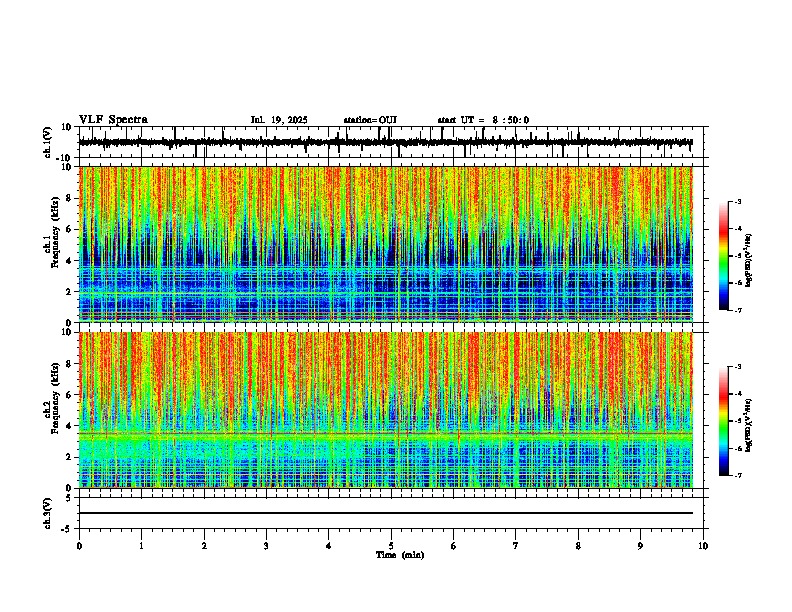Click the "ch.3(V)" axis label
This screenshot has height=612, width=792.
coord(48,513)
